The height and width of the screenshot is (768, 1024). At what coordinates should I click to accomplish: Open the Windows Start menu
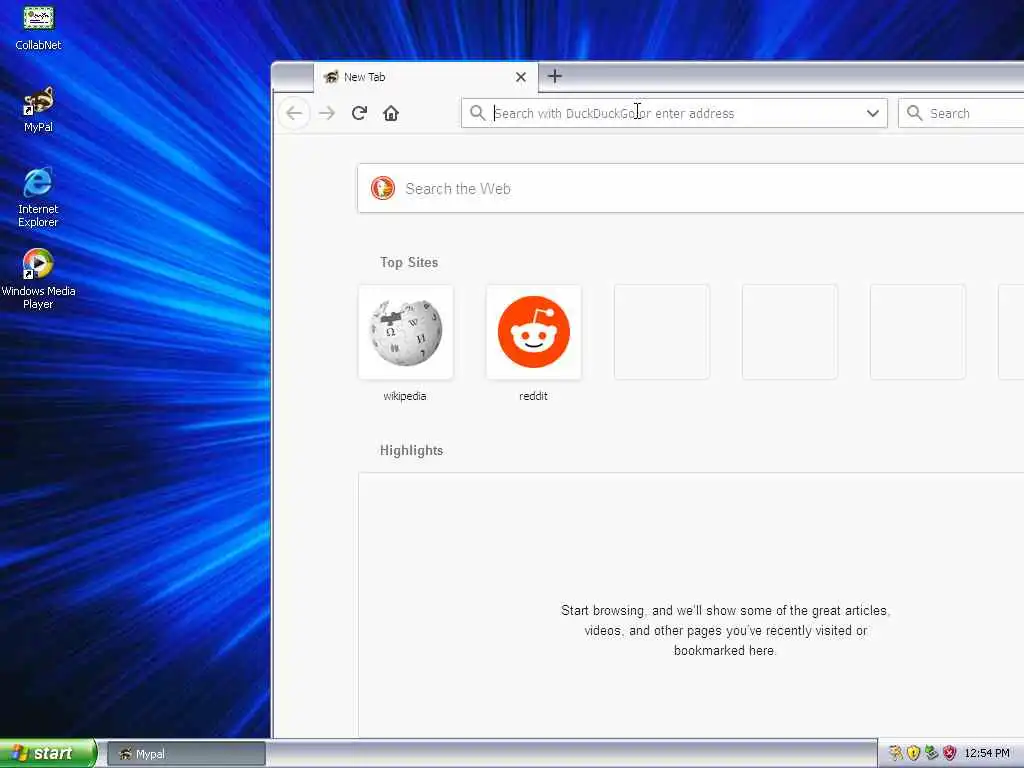(48, 753)
